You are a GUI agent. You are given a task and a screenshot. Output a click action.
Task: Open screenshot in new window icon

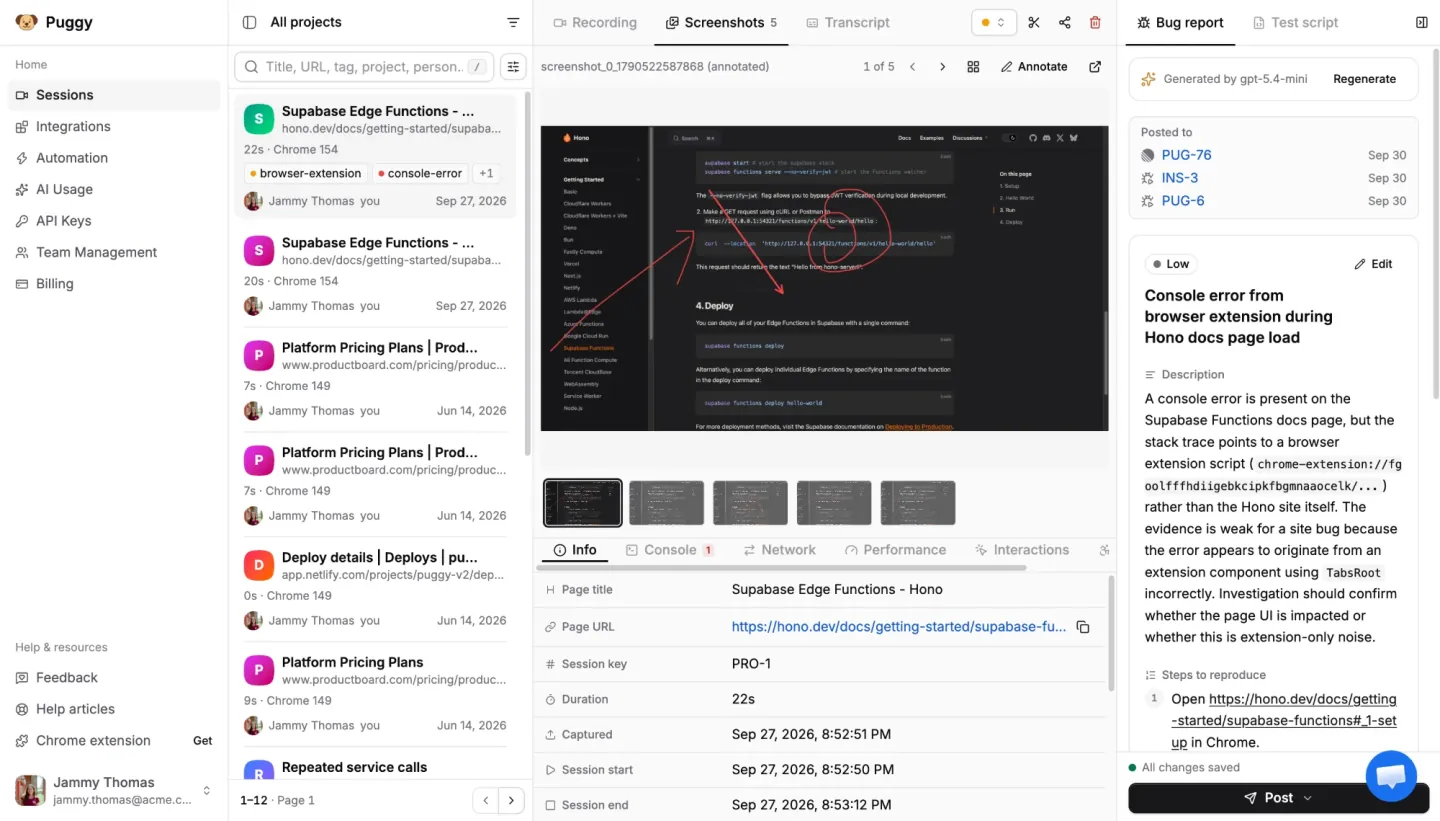1095,67
